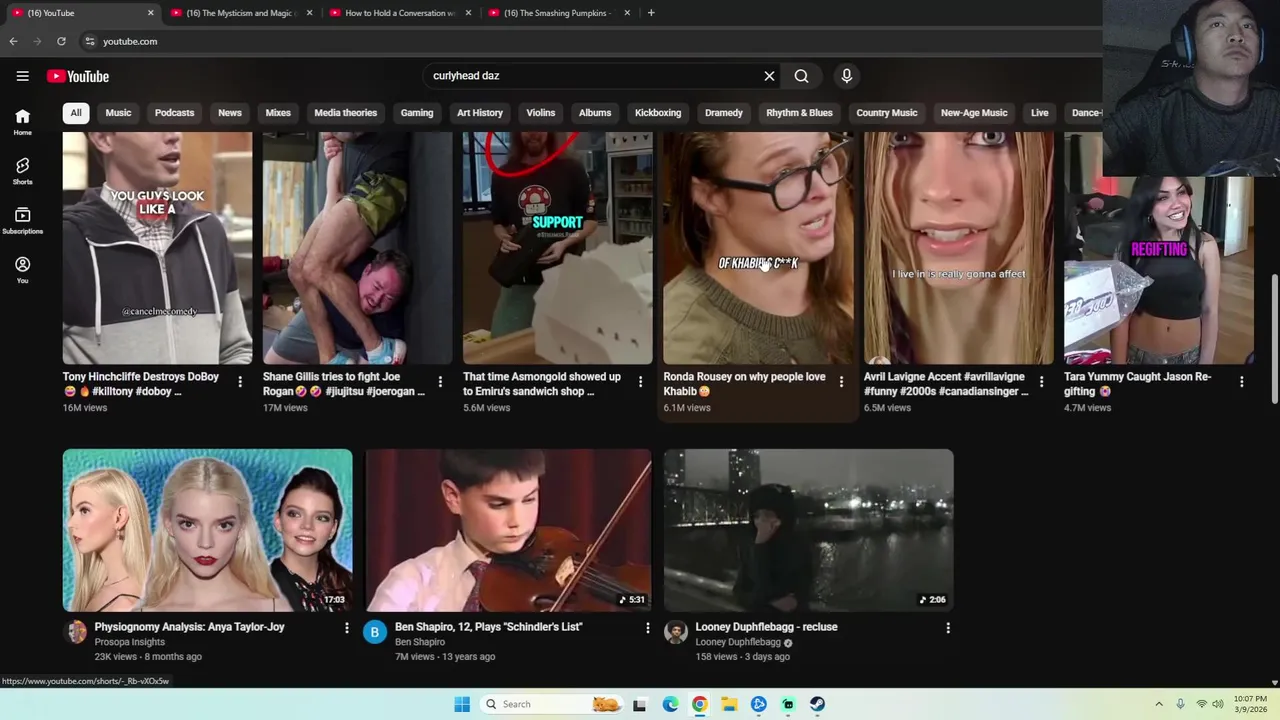Open the You sidebar section

[x=22, y=270]
